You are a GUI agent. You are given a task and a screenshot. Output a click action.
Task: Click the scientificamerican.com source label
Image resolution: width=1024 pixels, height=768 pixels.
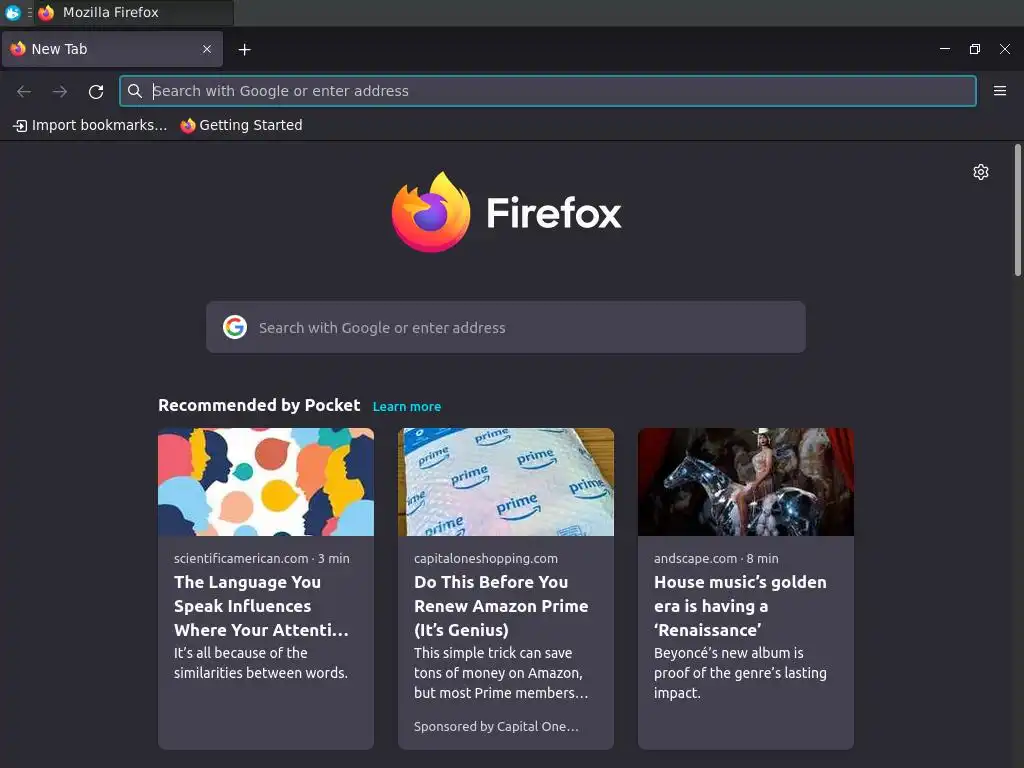coord(241,558)
